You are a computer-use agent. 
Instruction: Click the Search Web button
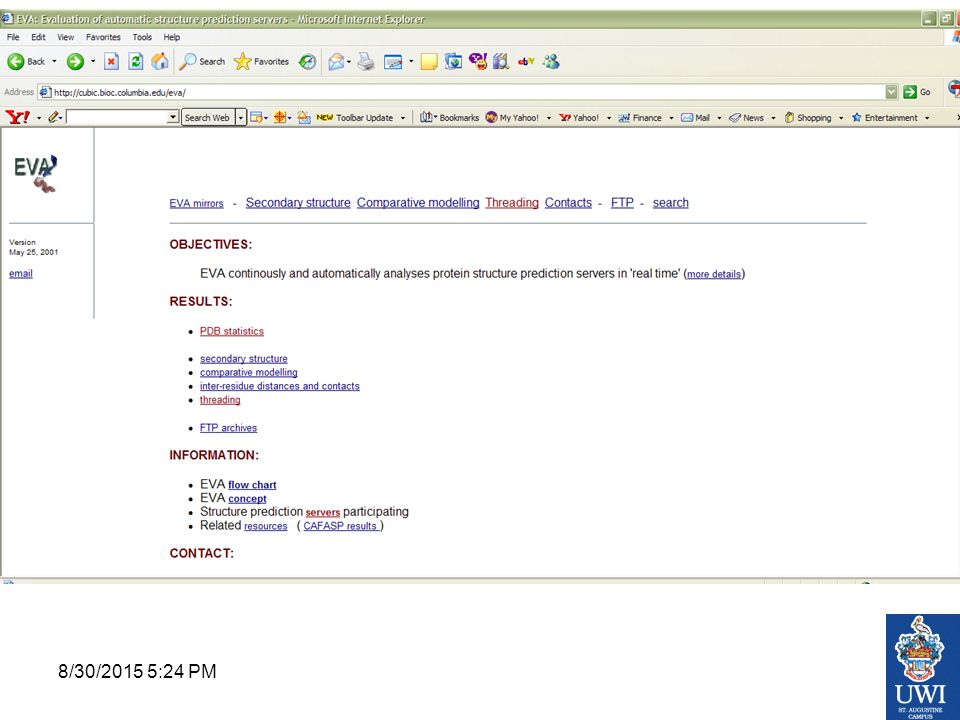coord(208,118)
